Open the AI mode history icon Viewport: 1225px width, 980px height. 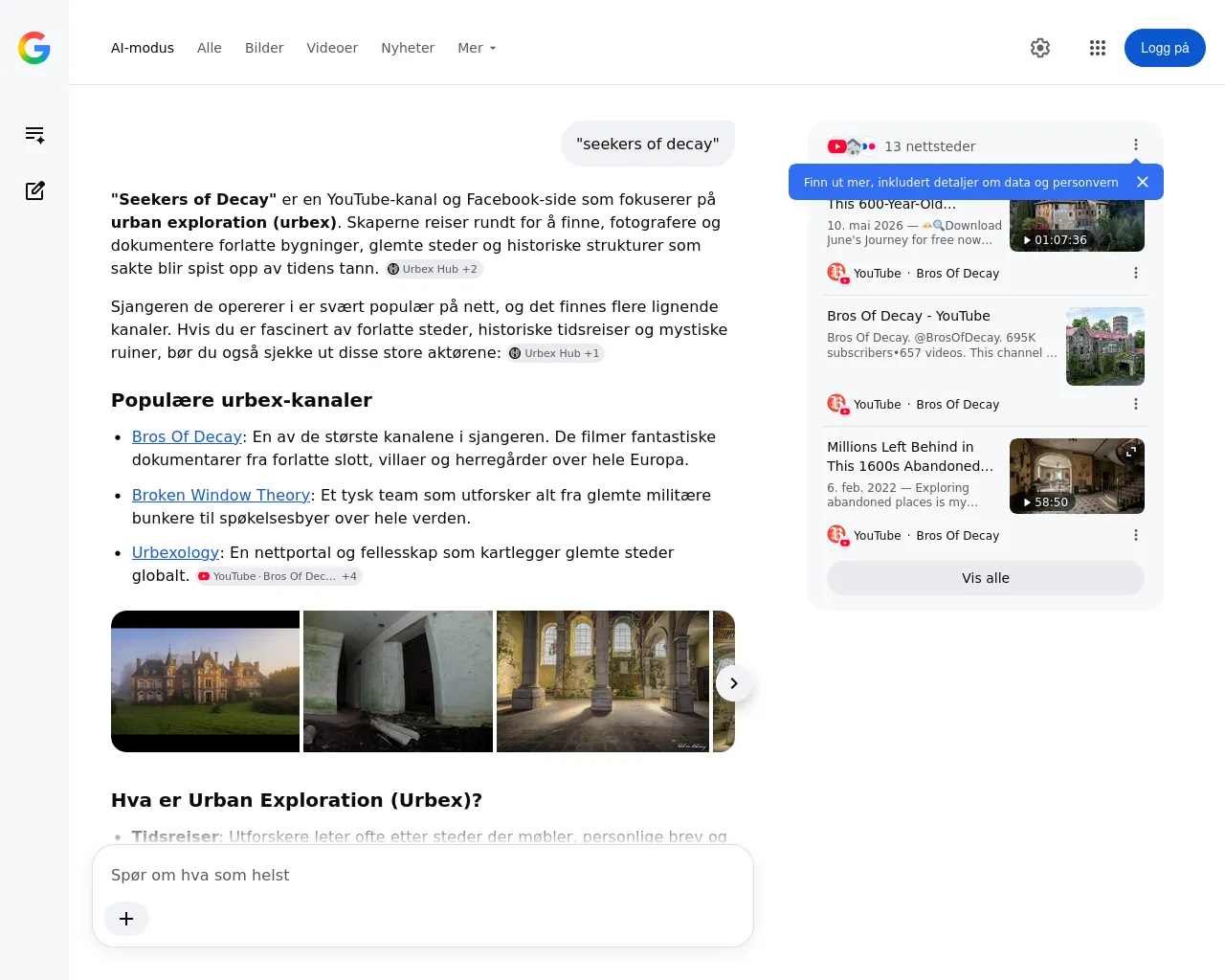click(34, 135)
